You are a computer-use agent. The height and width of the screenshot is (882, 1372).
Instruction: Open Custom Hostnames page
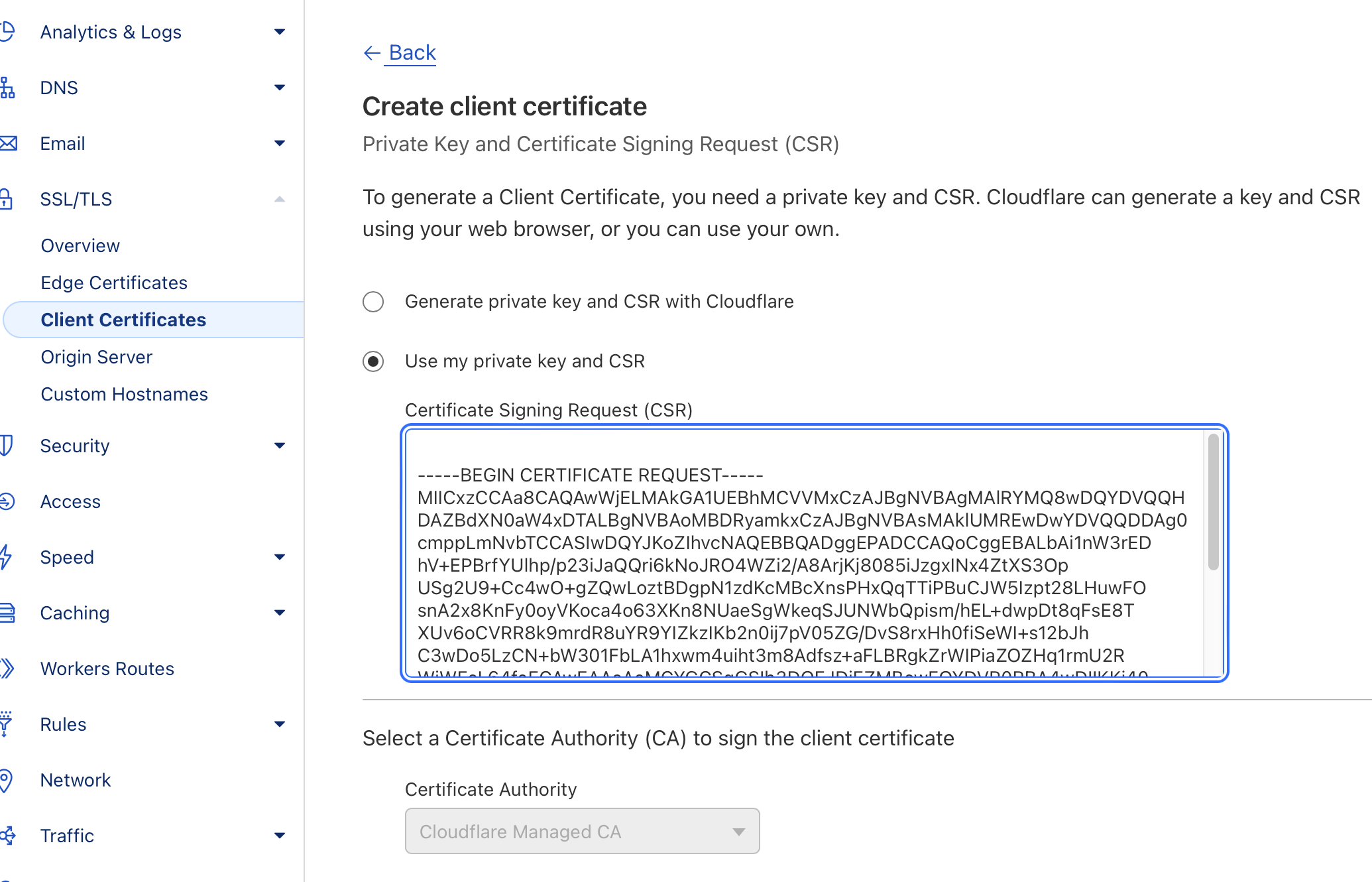[x=125, y=394]
